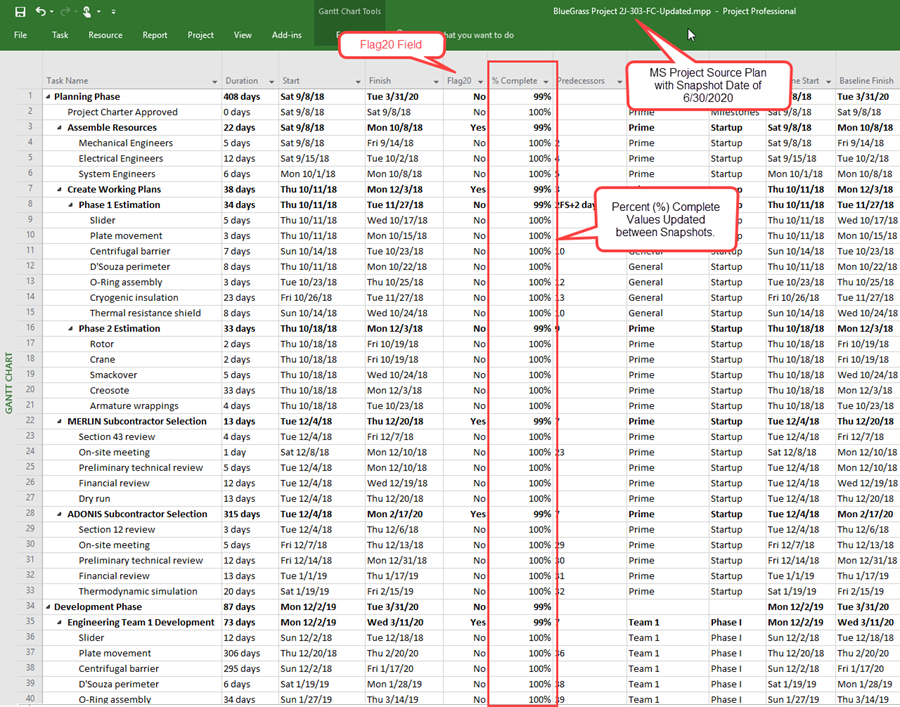Viewport: 900px width, 707px height.
Task: Open the File menu
Action: tap(20, 34)
